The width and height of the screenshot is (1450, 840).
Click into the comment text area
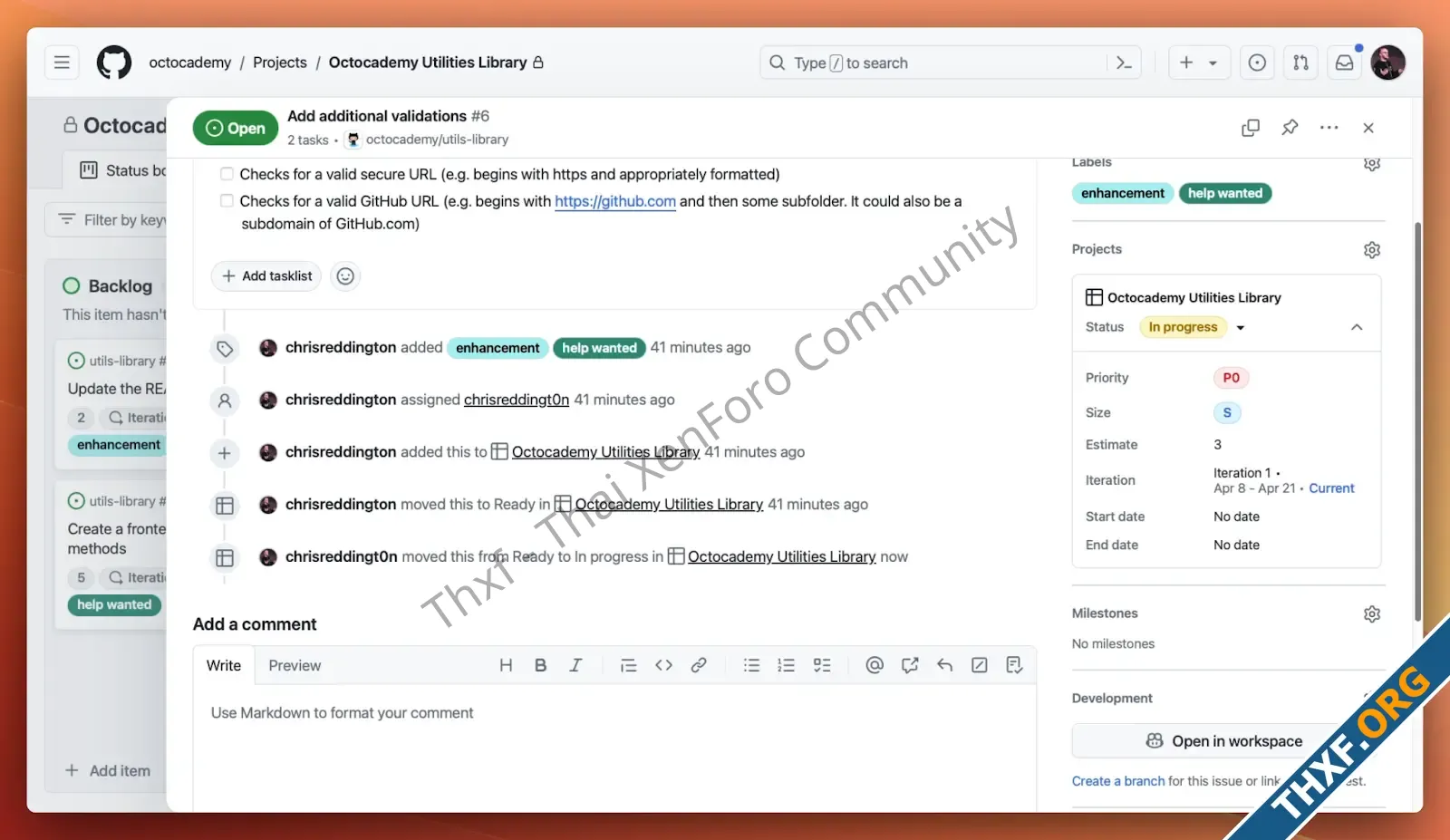coord(614,748)
